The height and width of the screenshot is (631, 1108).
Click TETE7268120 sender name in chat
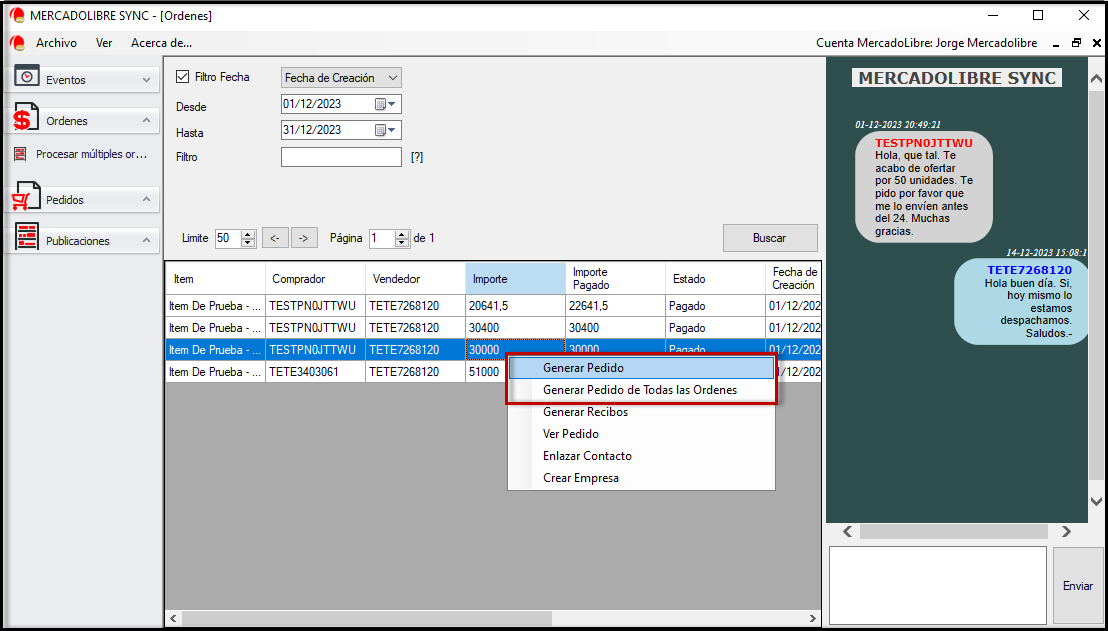pyautogui.click(x=1030, y=271)
